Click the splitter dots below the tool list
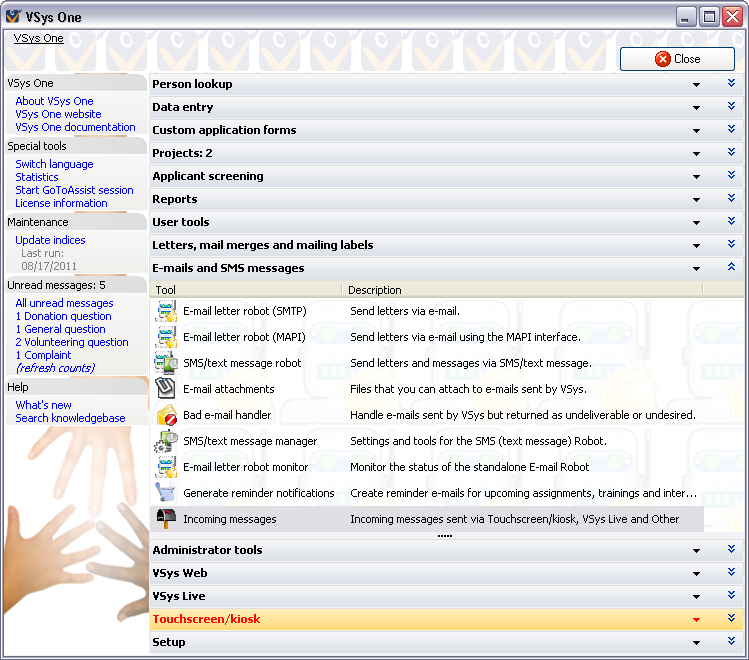This screenshot has width=749, height=660. 445,536
